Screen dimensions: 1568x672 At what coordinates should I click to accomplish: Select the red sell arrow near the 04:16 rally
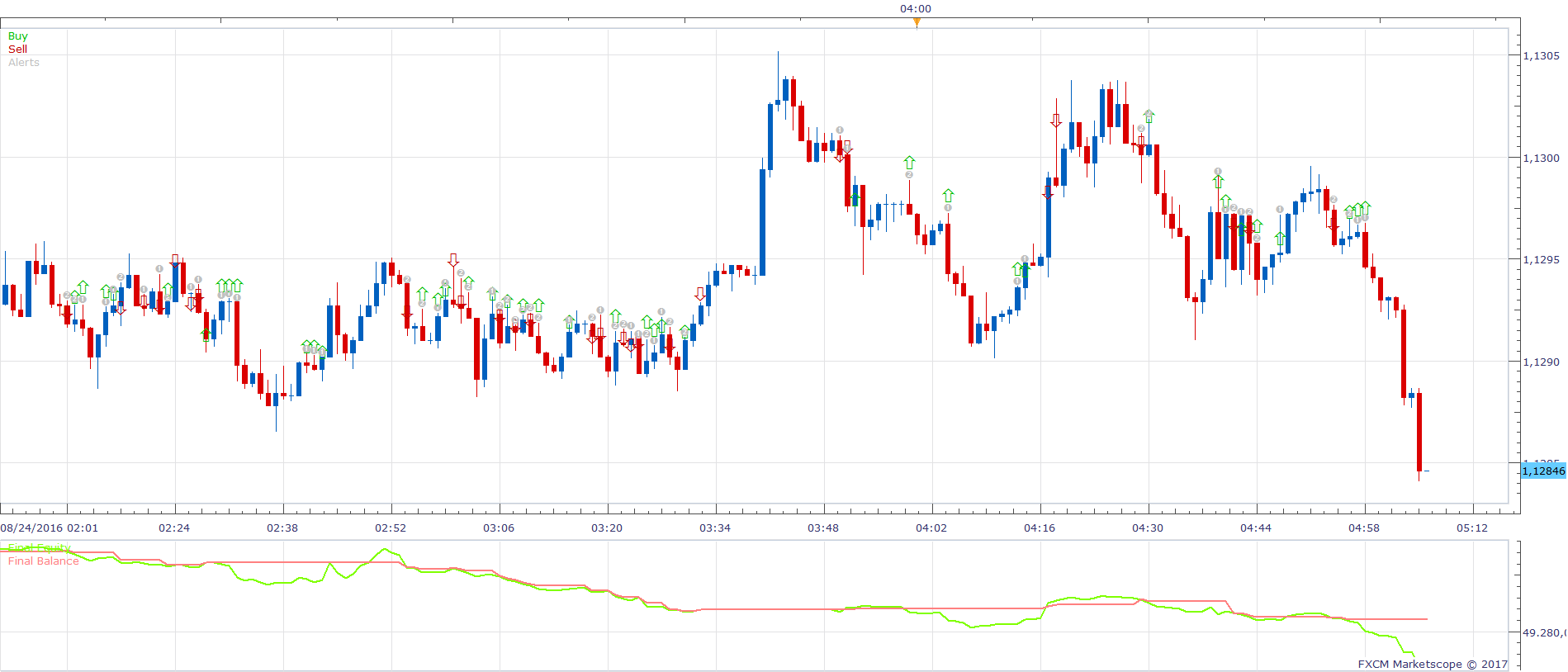coord(1056,121)
